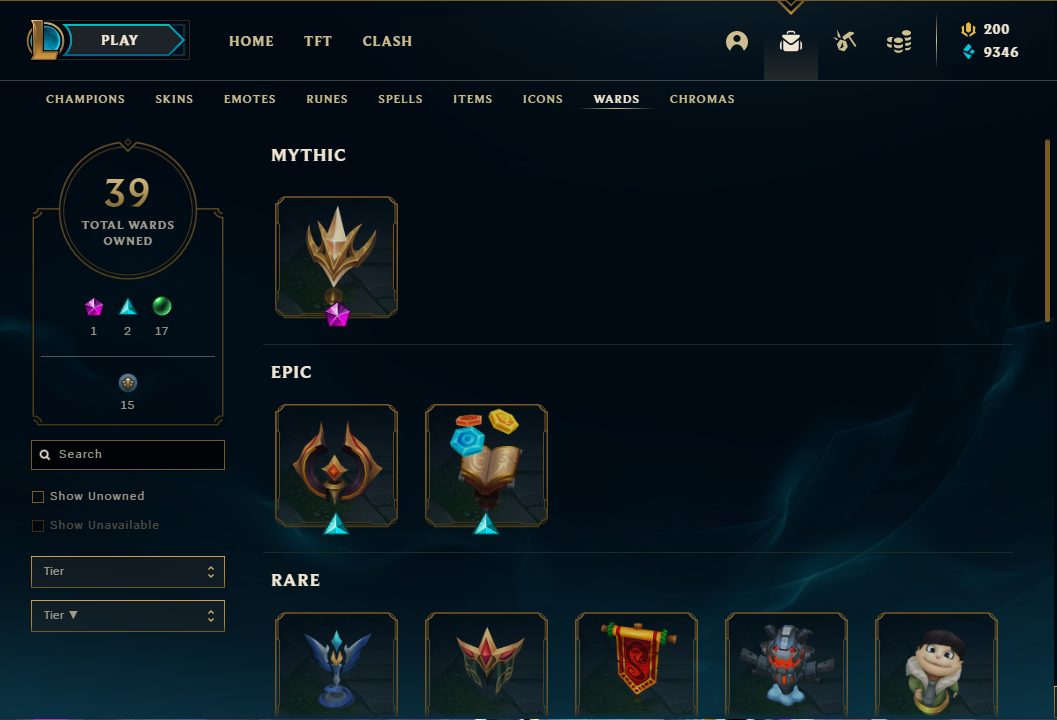The height and width of the screenshot is (720, 1057).
Task: Switch to the Skins tab
Action: click(174, 99)
